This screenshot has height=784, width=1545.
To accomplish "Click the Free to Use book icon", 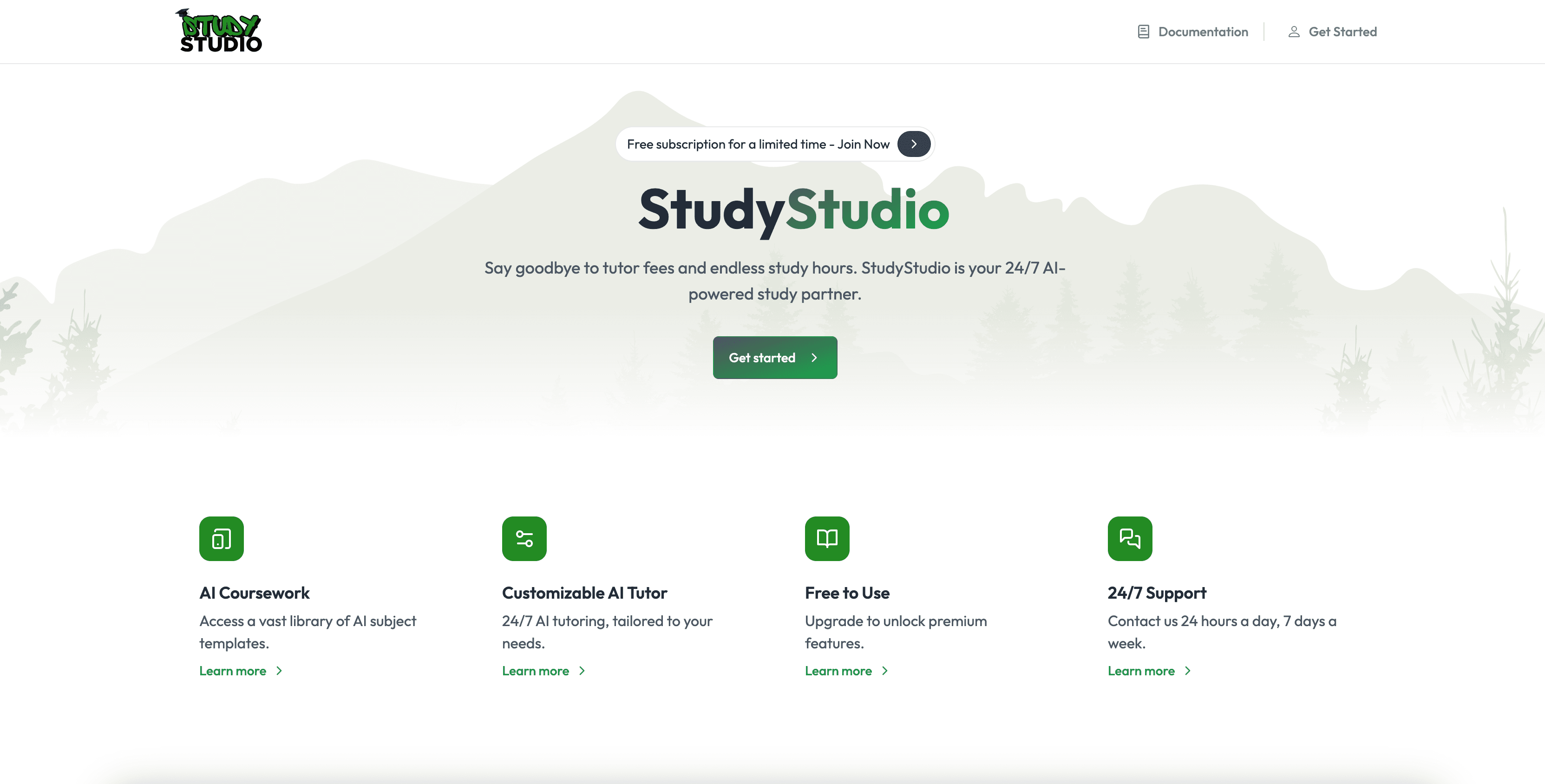I will click(x=827, y=538).
